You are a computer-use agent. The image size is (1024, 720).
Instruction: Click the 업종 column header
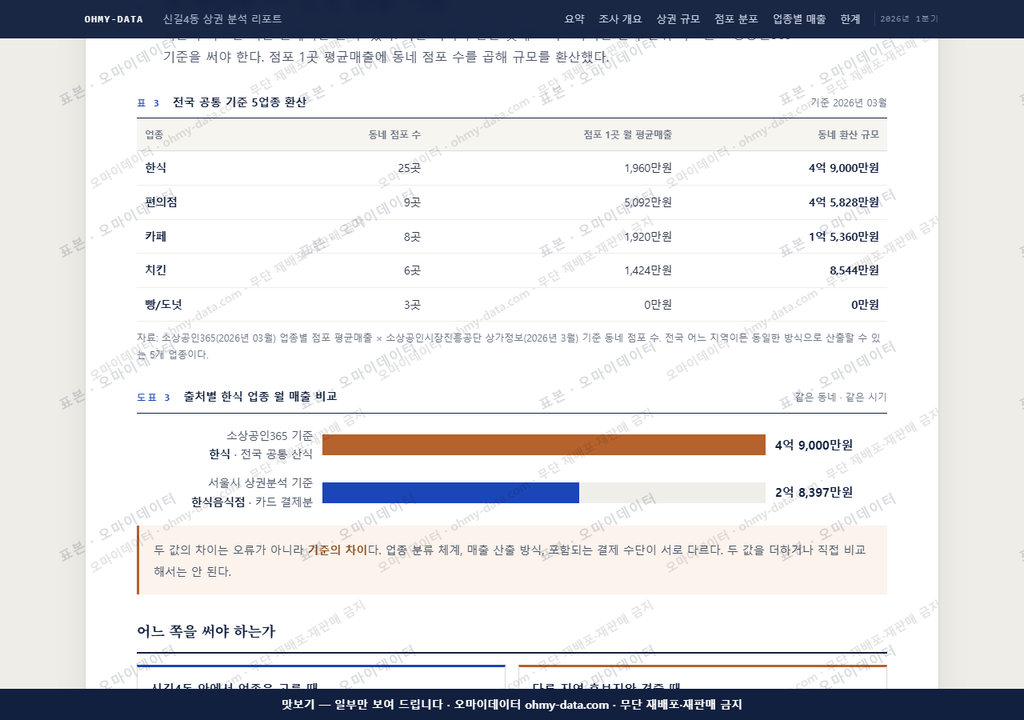[x=154, y=134]
